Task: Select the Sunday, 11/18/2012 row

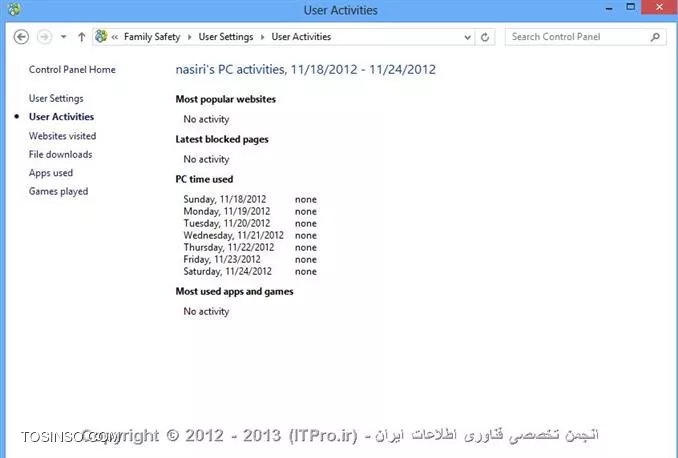Action: tap(250, 199)
